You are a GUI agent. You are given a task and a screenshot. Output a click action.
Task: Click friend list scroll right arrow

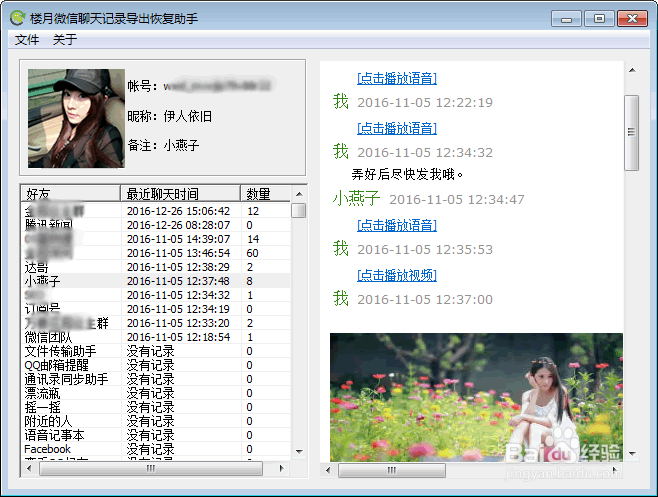[281, 468]
